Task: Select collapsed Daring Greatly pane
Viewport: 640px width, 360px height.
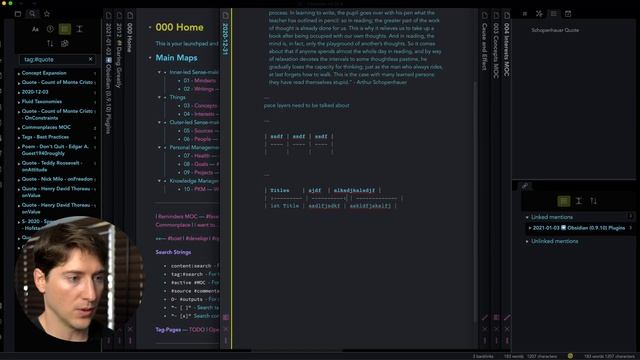Action: click(x=119, y=56)
